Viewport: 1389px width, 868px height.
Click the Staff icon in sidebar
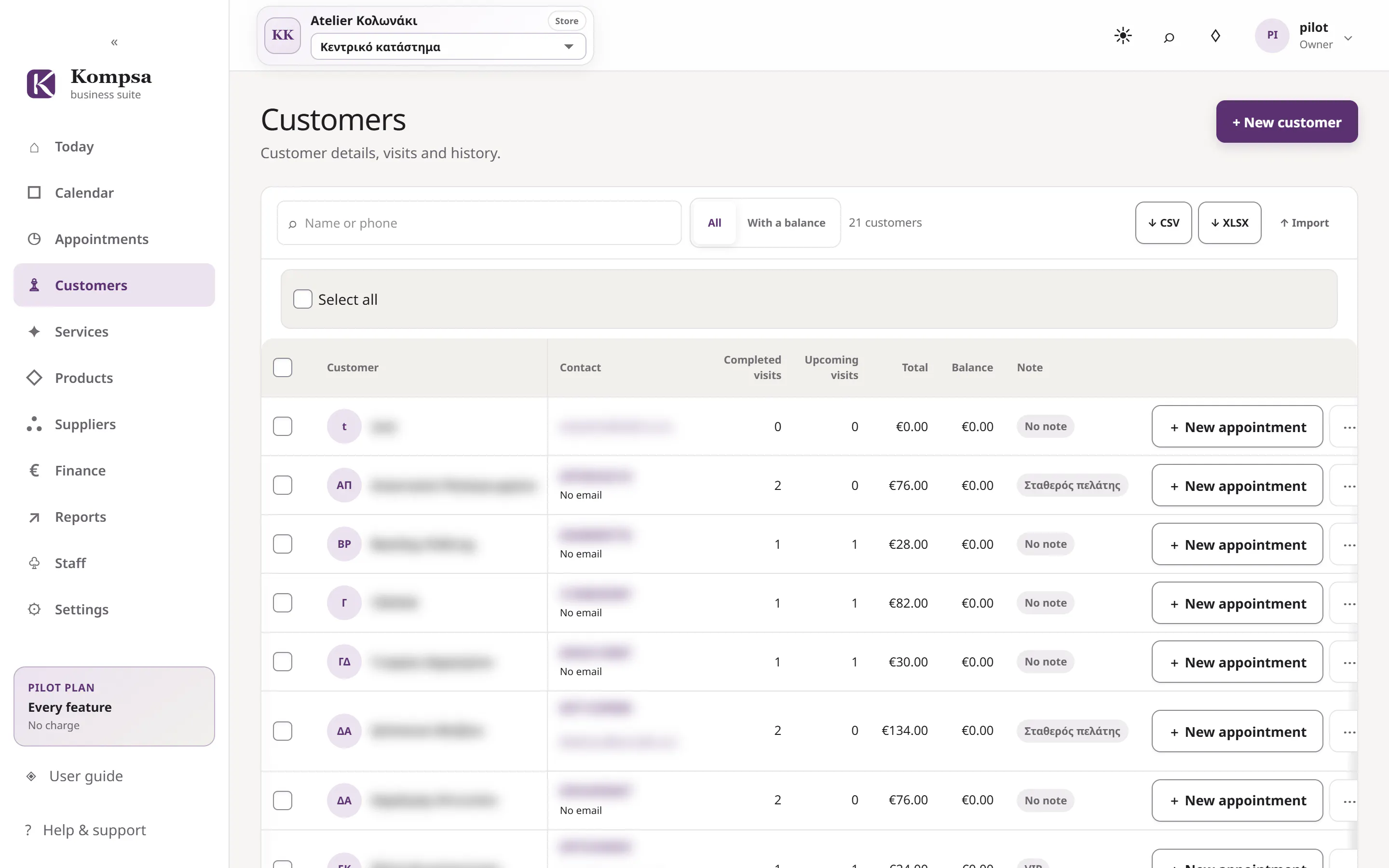[34, 563]
